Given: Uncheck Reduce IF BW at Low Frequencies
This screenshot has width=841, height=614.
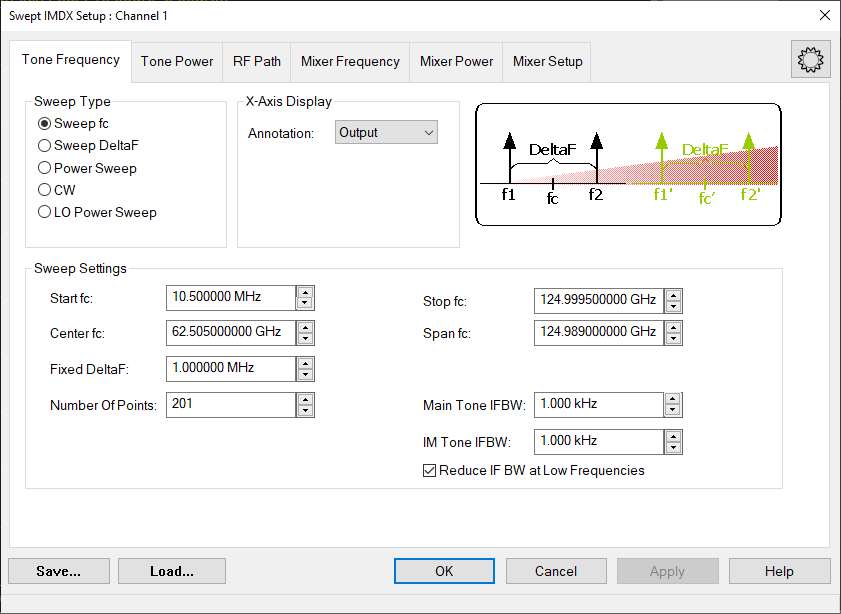Looking at the screenshot, I should pos(430,470).
